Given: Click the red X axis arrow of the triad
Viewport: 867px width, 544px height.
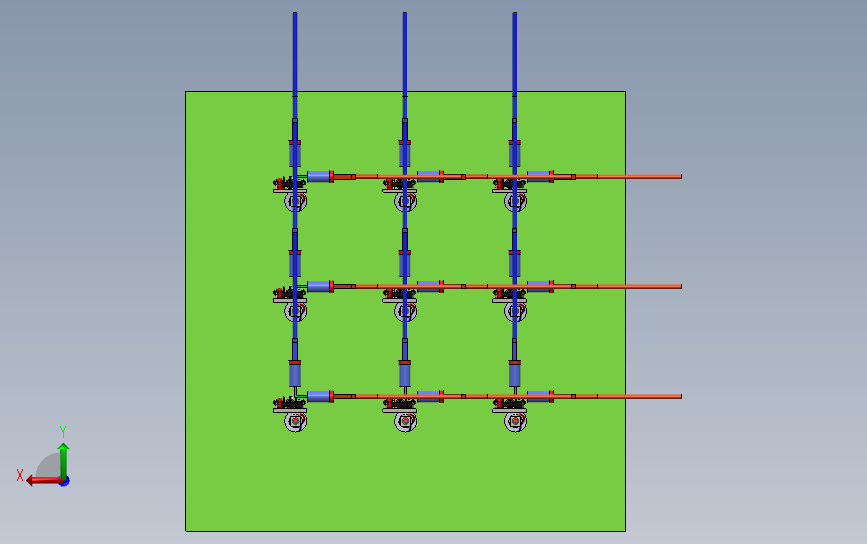Looking at the screenshot, I should [43, 480].
